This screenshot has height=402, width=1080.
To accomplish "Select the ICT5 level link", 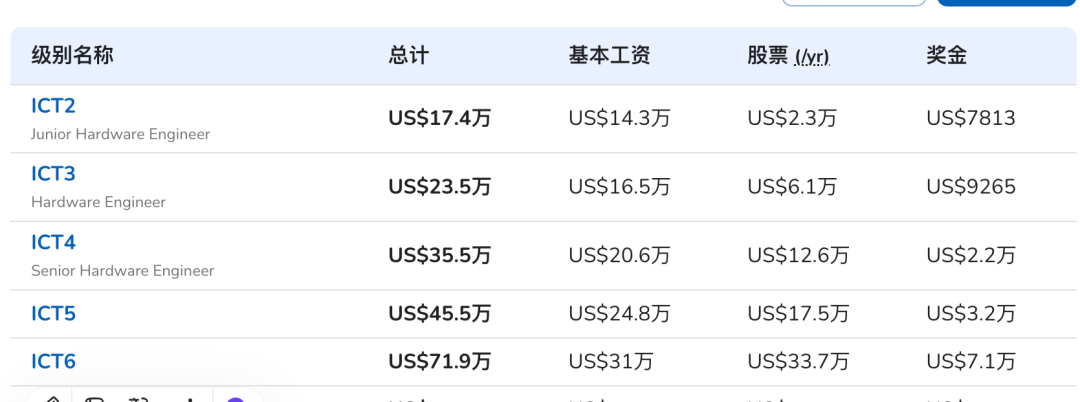I will coord(53,314).
